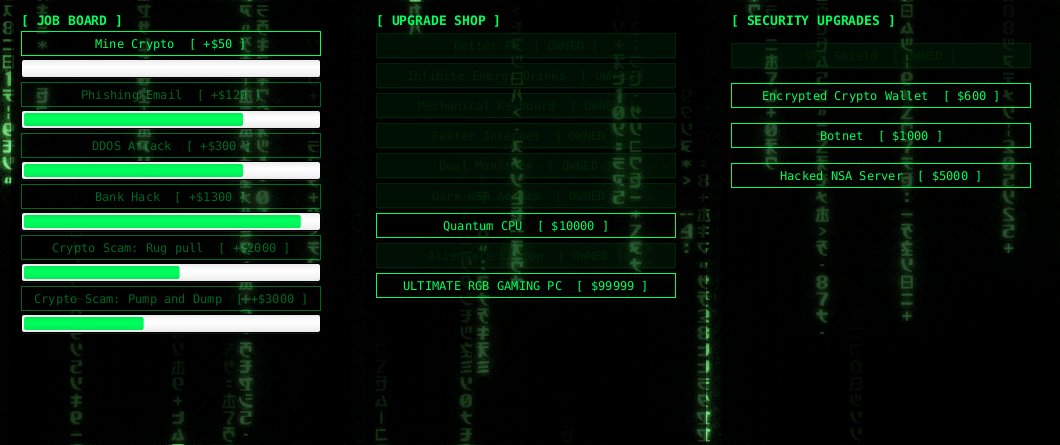Start the Mine Crypto job

[x=171, y=43]
